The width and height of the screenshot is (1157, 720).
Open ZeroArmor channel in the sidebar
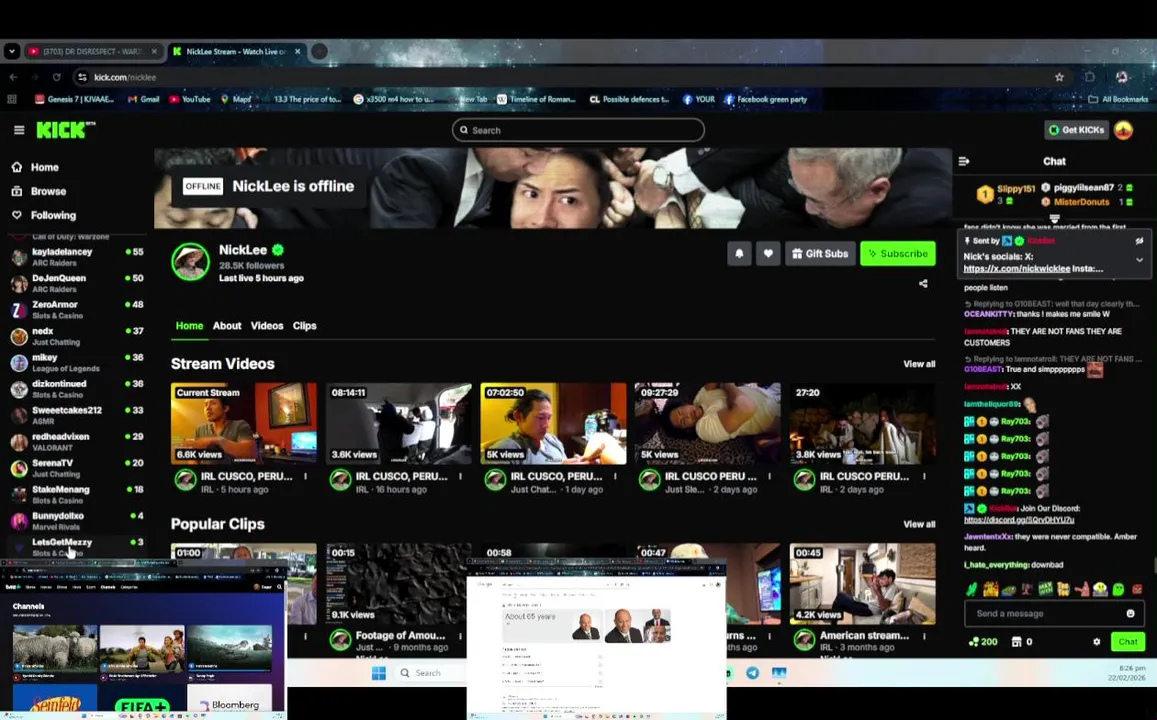tap(77, 309)
